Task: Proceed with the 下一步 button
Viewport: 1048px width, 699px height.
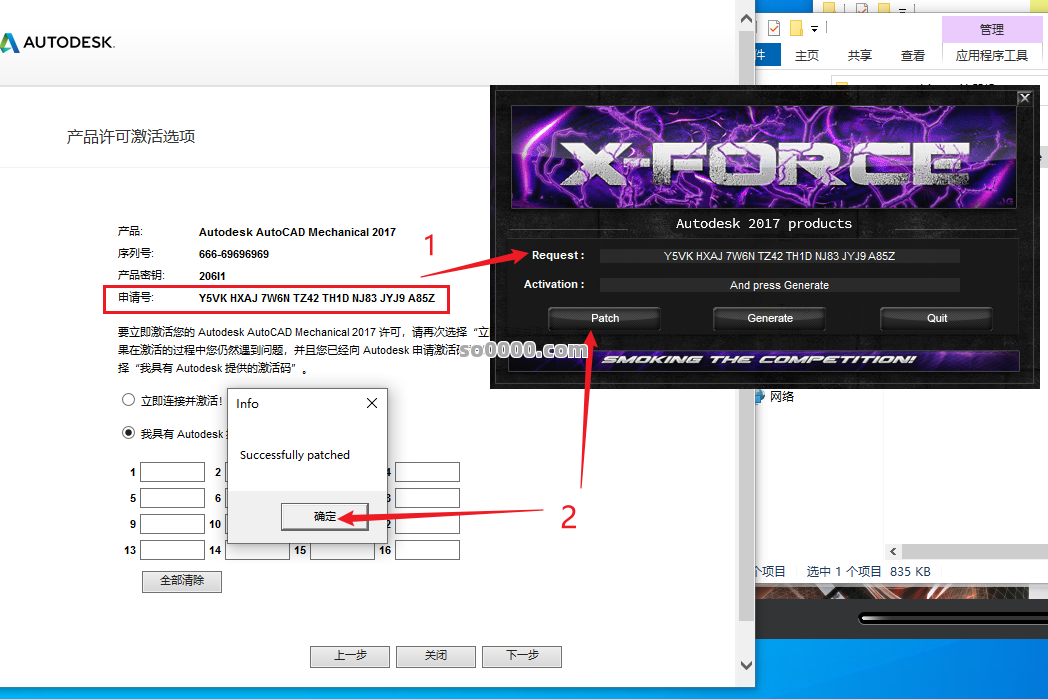Action: click(522, 656)
